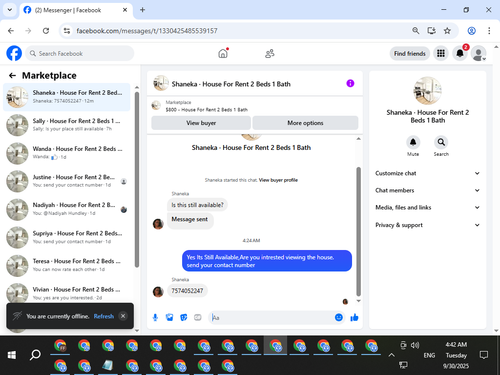This screenshot has width=500, height=375.
Task: Open the Chrome three-dot menu
Action: point(489,31)
